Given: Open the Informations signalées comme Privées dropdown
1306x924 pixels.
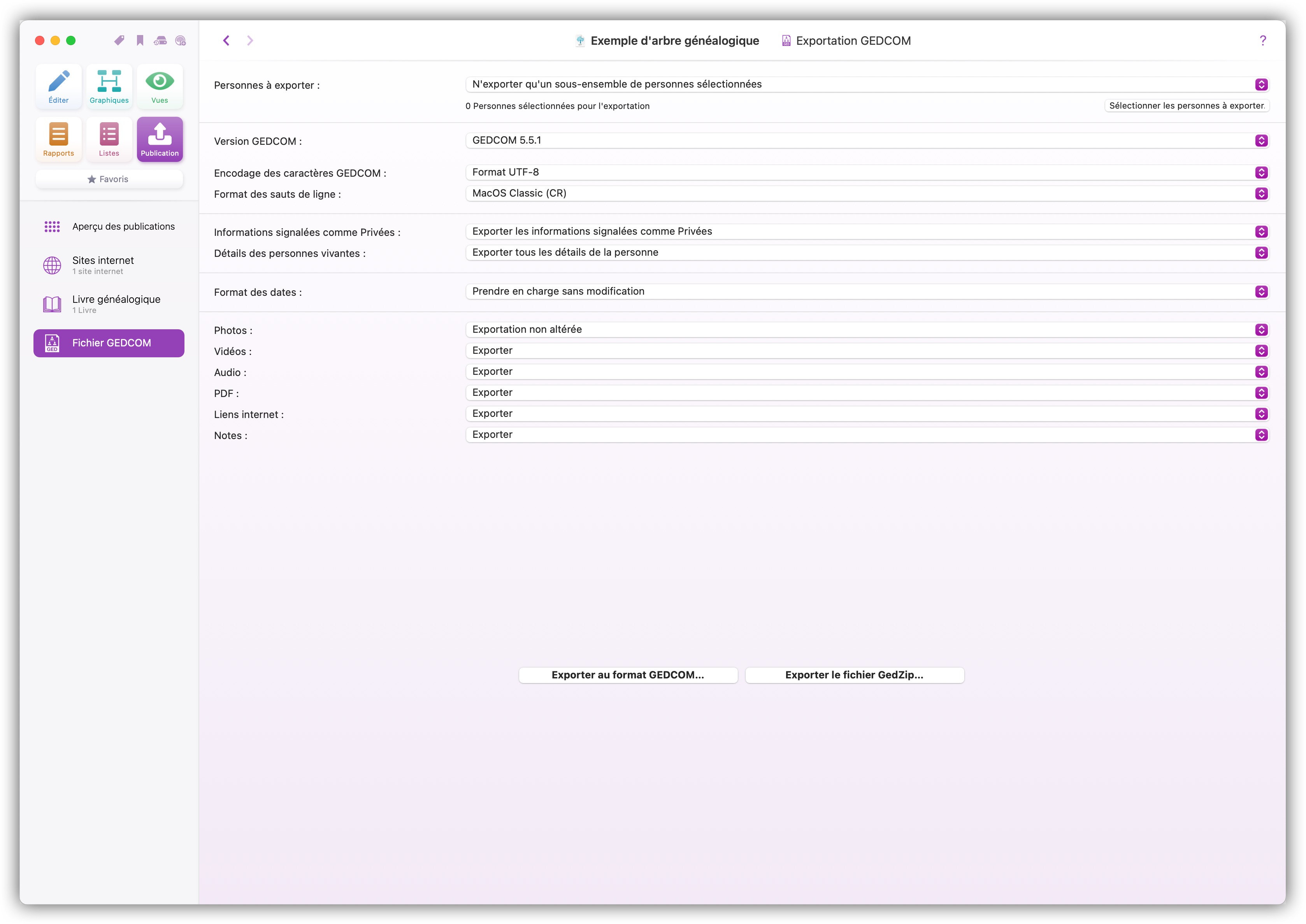Looking at the screenshot, I should click(867, 232).
